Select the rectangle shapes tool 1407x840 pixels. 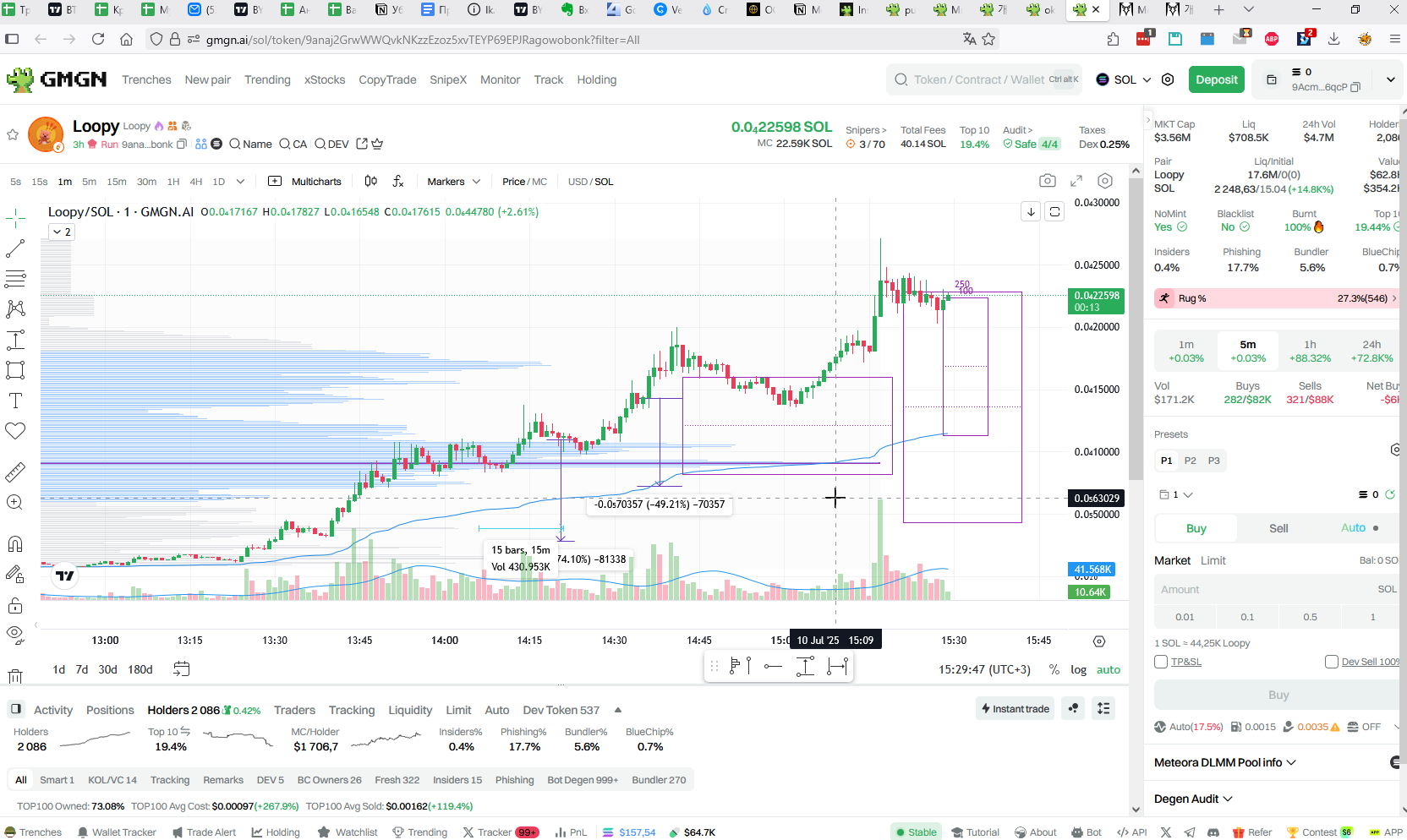tap(15, 370)
